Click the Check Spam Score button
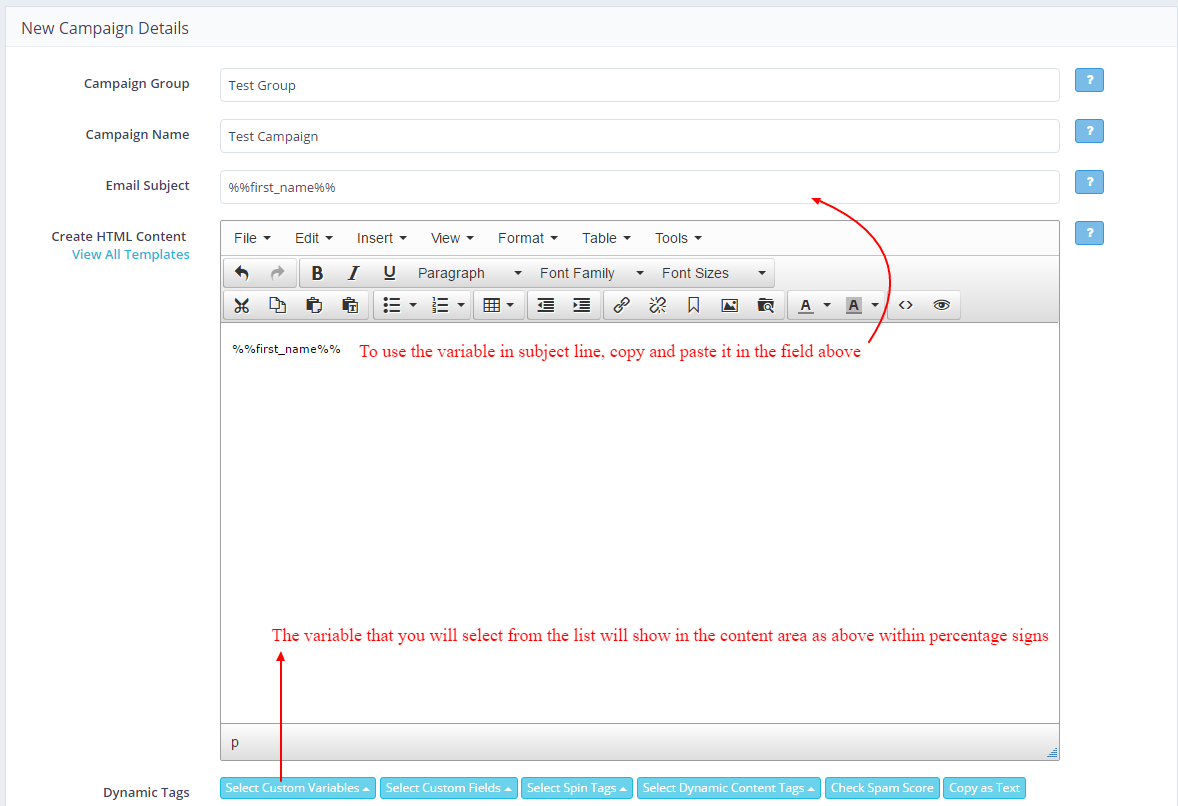Screen dimensions: 1178x806 pyautogui.click(x=882, y=788)
